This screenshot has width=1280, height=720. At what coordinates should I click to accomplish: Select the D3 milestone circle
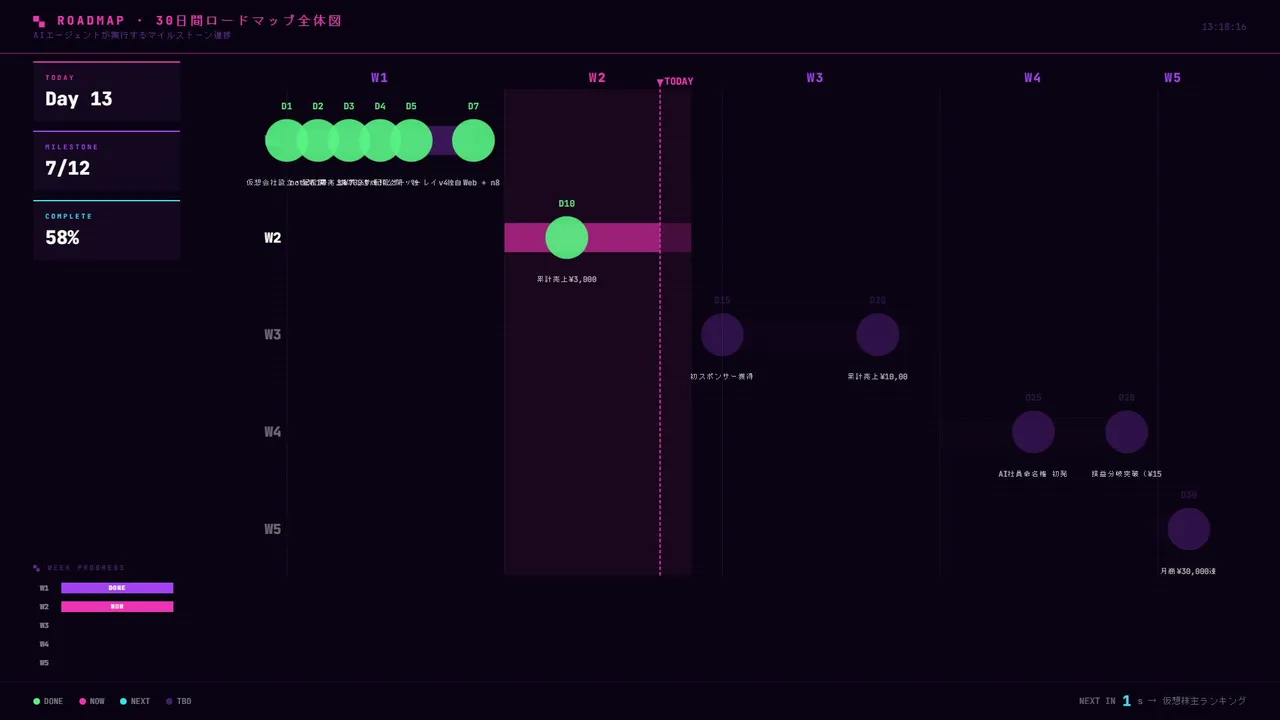pyautogui.click(x=349, y=140)
